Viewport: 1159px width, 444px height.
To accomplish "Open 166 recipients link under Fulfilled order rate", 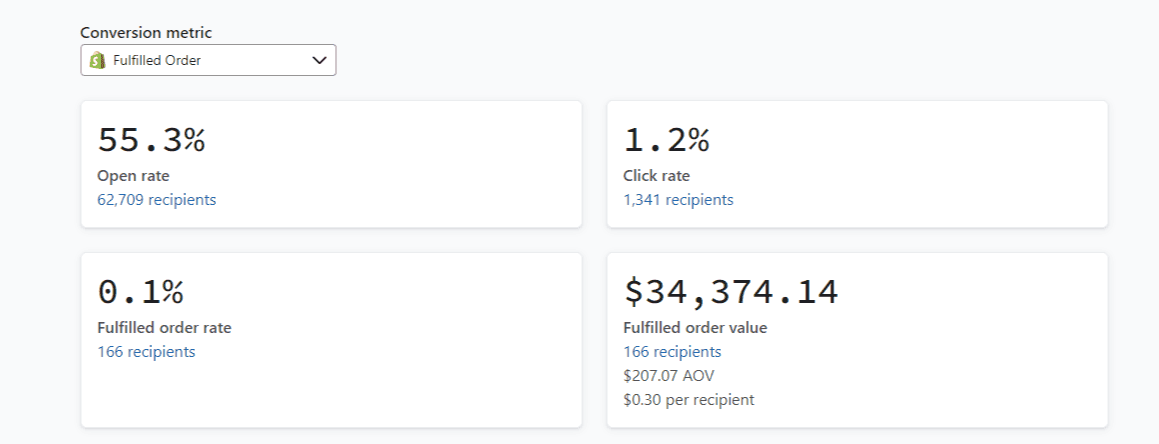I will coord(146,351).
